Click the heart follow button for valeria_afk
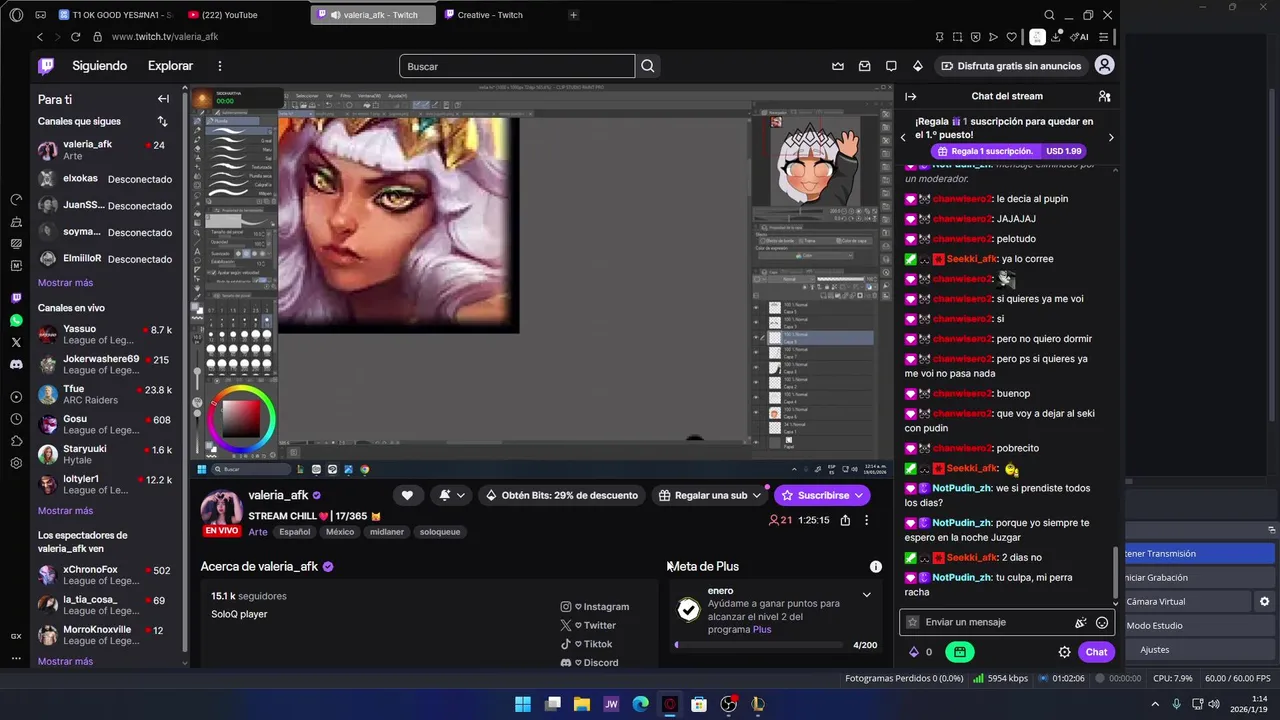The height and width of the screenshot is (720, 1280). [x=407, y=495]
